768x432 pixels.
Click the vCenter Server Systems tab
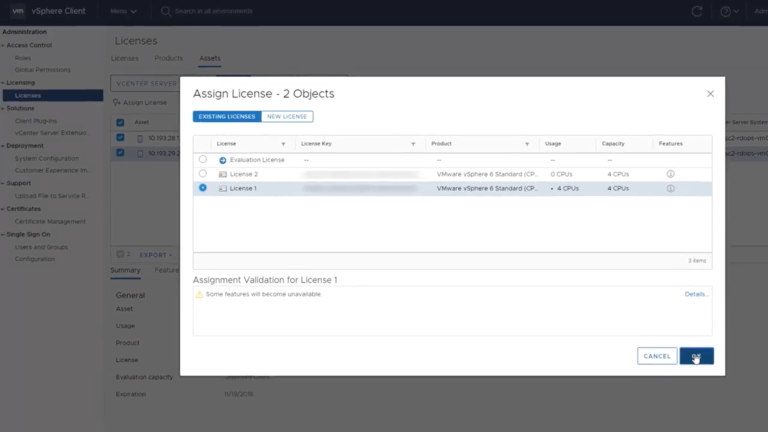point(146,83)
